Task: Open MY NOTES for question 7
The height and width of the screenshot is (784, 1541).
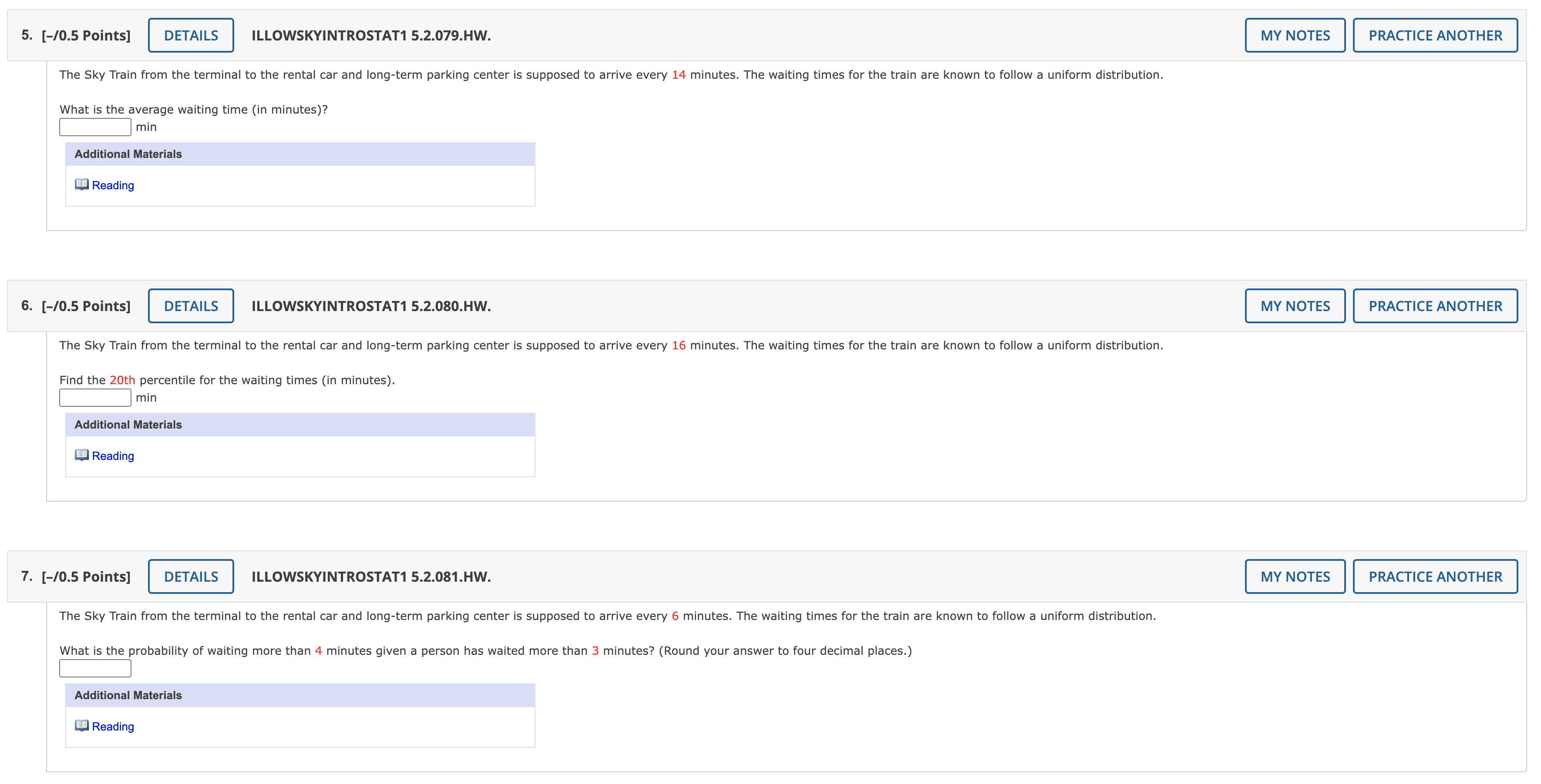Action: 1295,576
